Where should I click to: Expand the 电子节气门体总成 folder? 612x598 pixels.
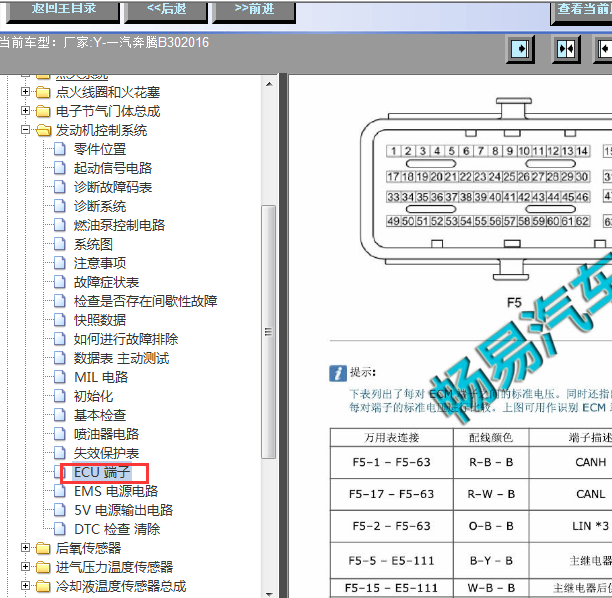point(25,111)
